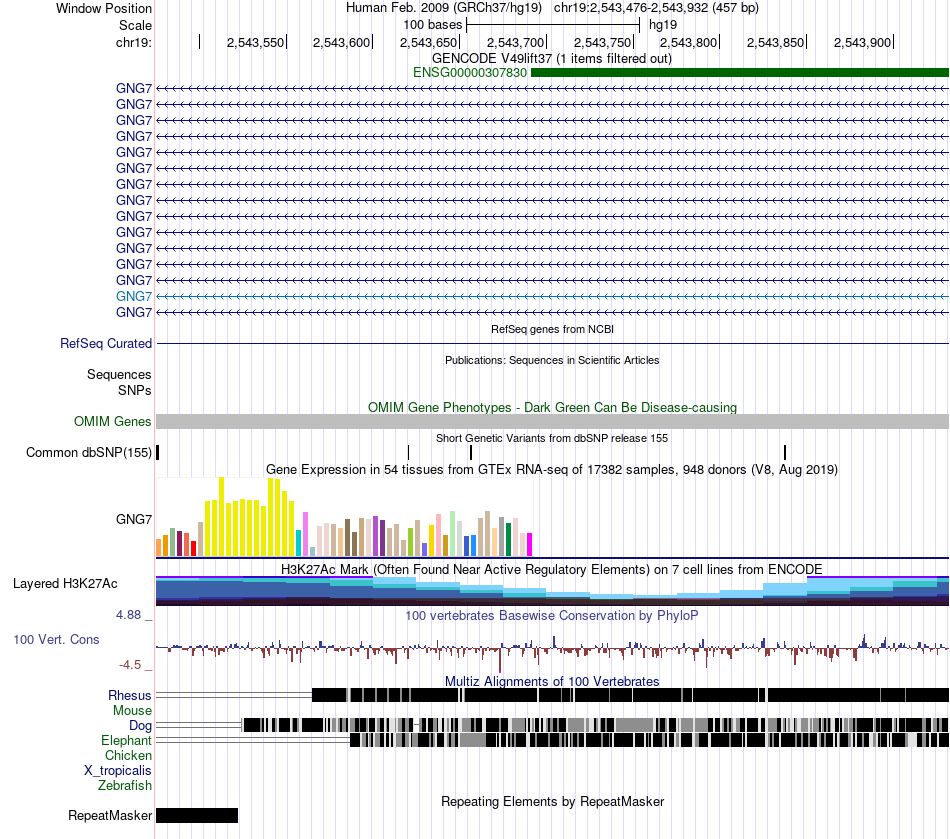Click the RepeatMasker track label
The height and width of the screenshot is (839, 950).
point(110,815)
